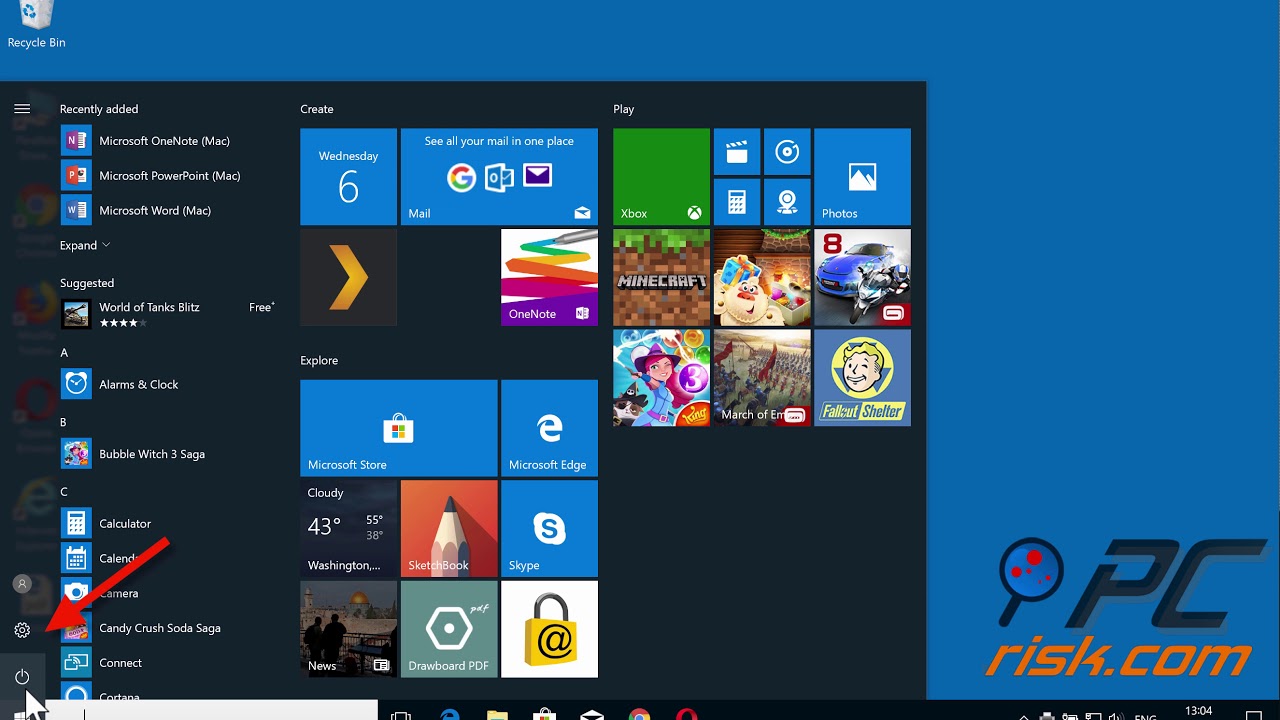
Task: Open the Microsoft Store tile
Action: tap(398, 428)
